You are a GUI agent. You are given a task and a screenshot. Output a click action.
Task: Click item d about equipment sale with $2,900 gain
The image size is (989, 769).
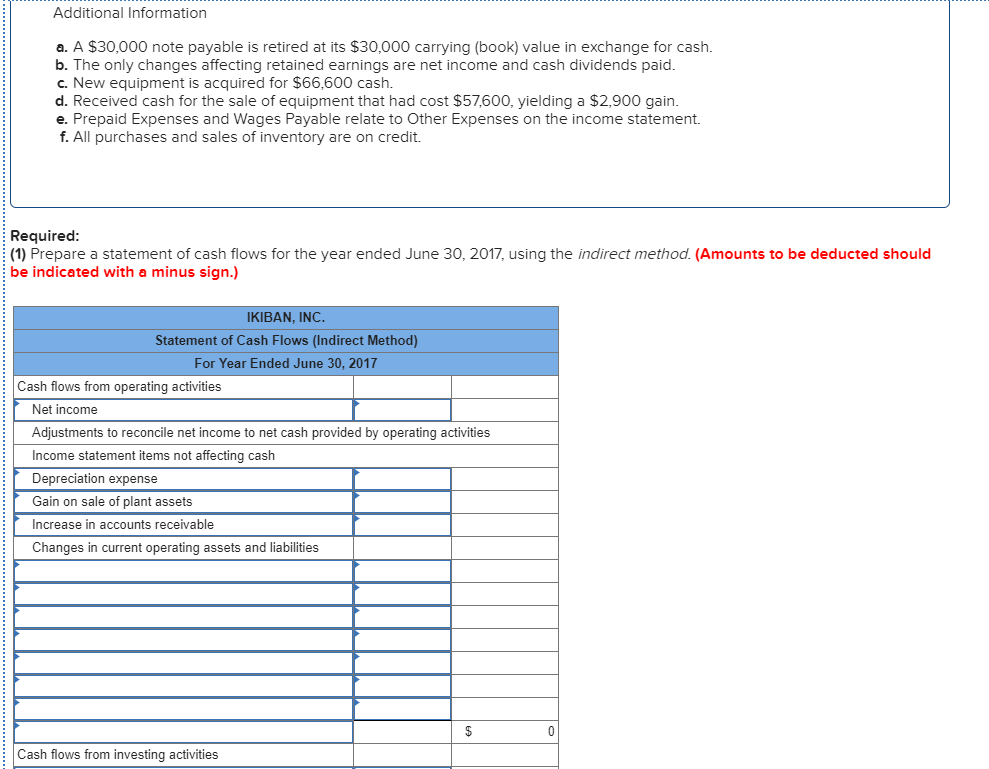coord(367,101)
